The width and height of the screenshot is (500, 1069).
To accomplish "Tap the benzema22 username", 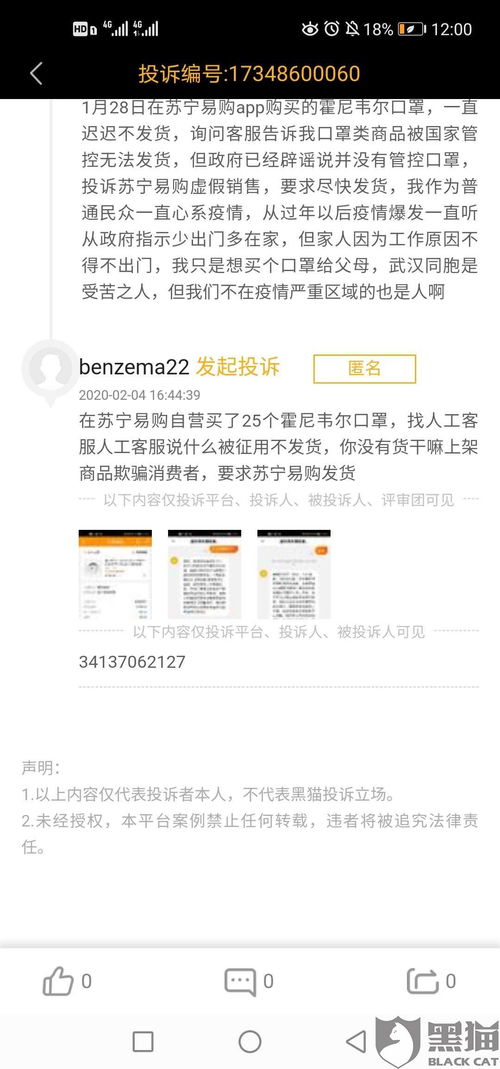I will point(134,367).
